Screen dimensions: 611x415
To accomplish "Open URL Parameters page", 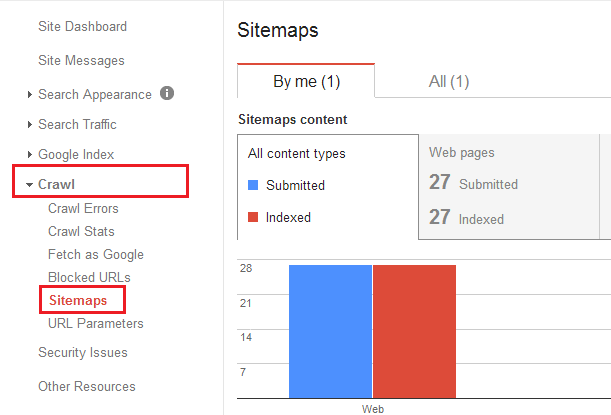I will point(95,323).
